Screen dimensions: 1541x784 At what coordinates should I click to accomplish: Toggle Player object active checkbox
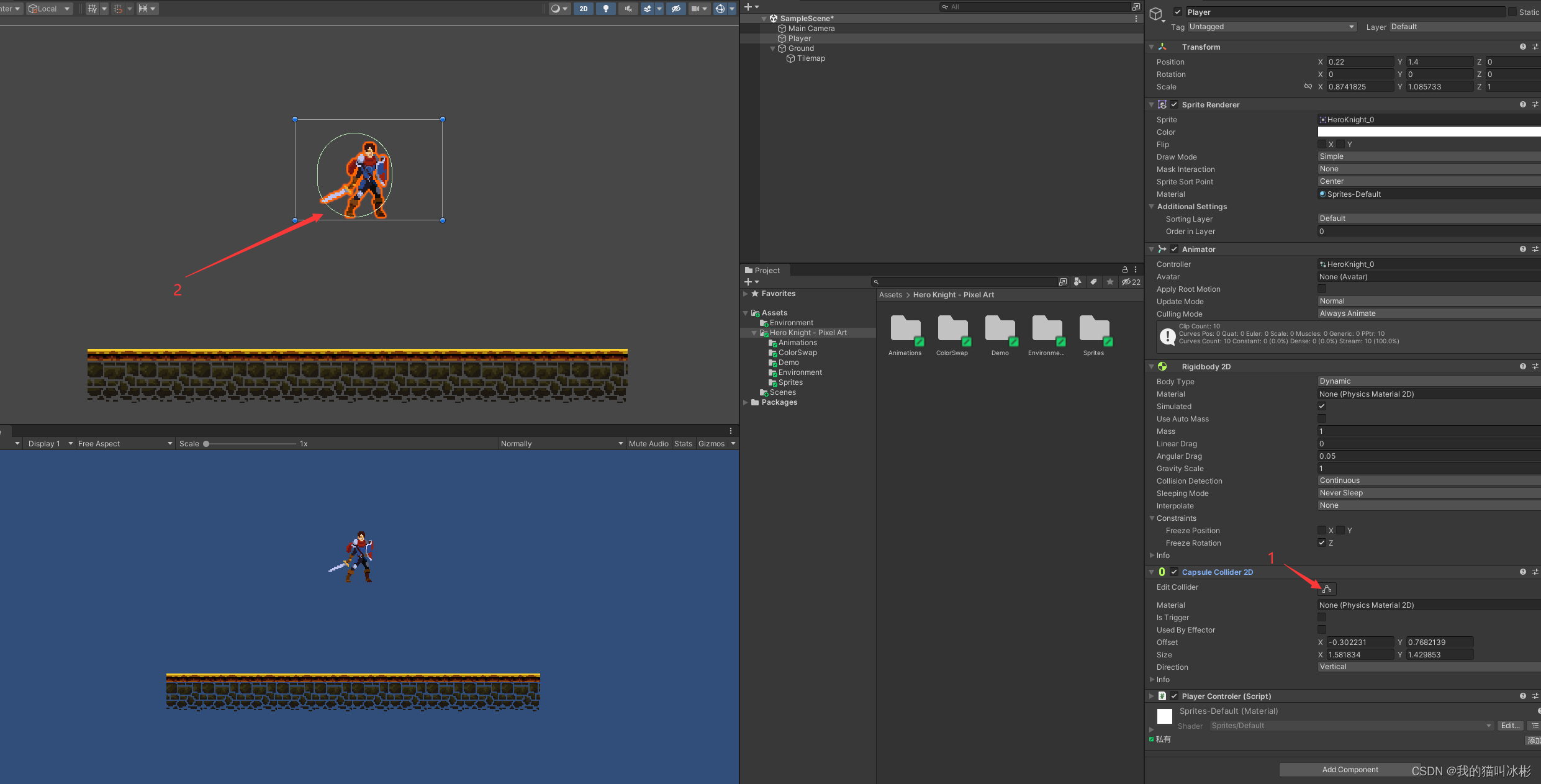(1177, 12)
